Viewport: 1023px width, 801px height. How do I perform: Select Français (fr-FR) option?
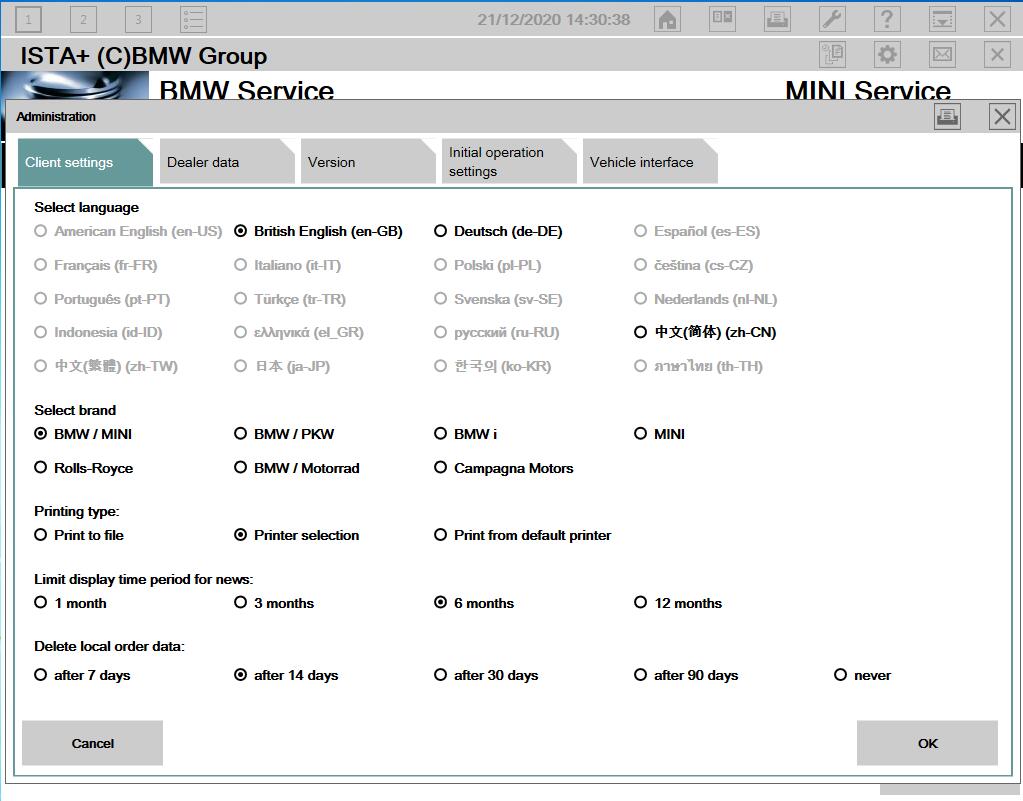coord(96,265)
